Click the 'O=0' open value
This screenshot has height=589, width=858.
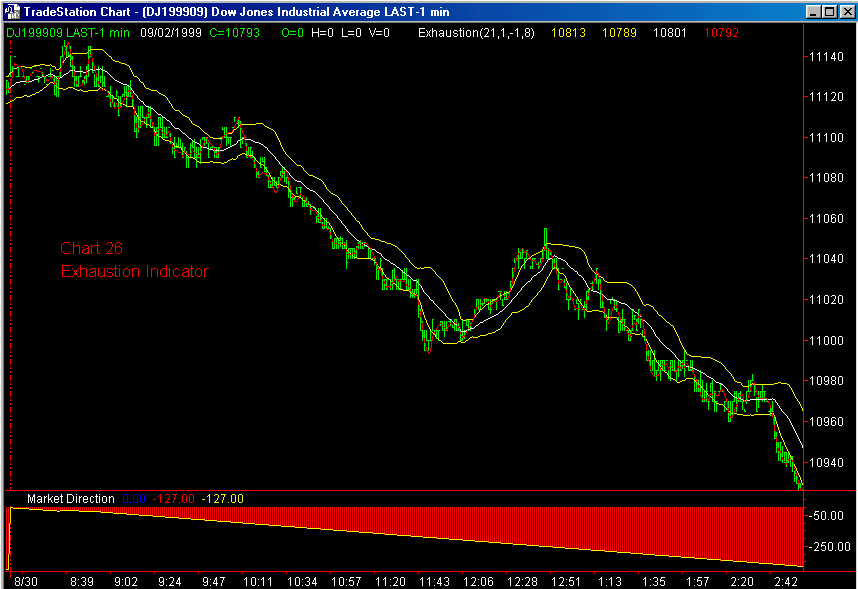click(x=292, y=33)
